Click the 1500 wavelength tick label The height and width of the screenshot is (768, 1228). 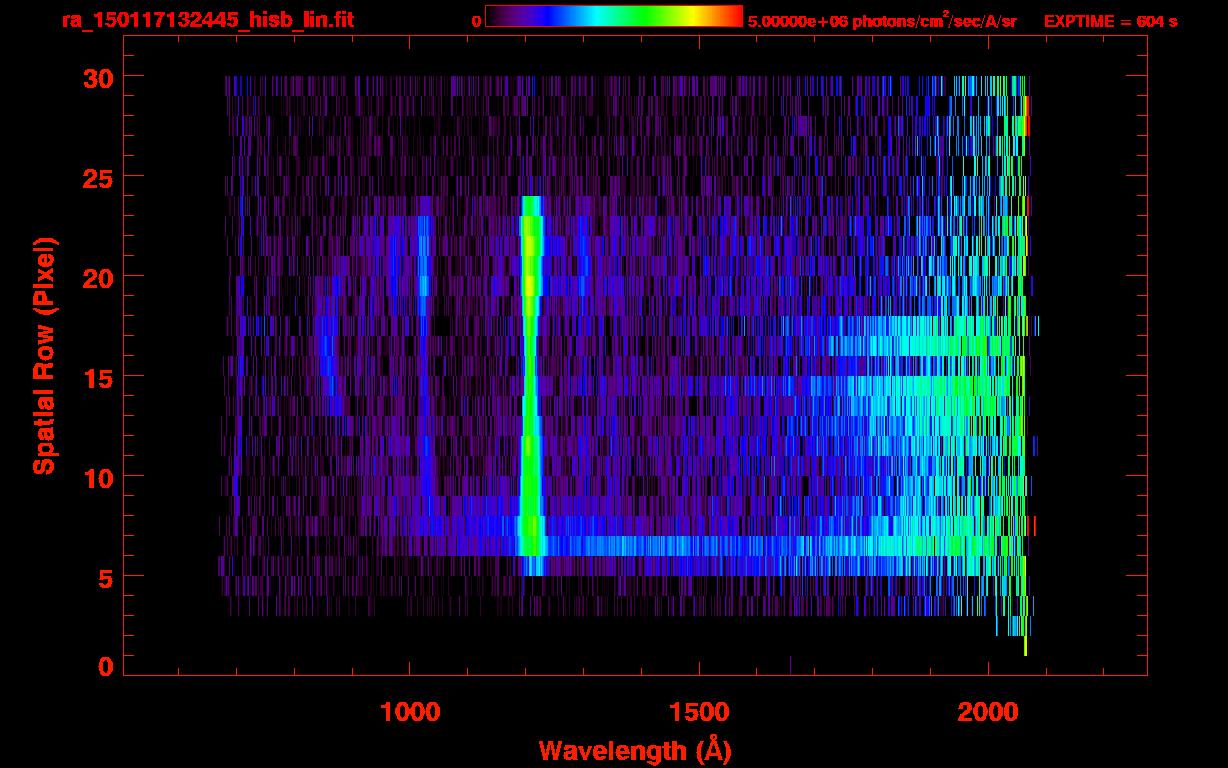coord(698,712)
